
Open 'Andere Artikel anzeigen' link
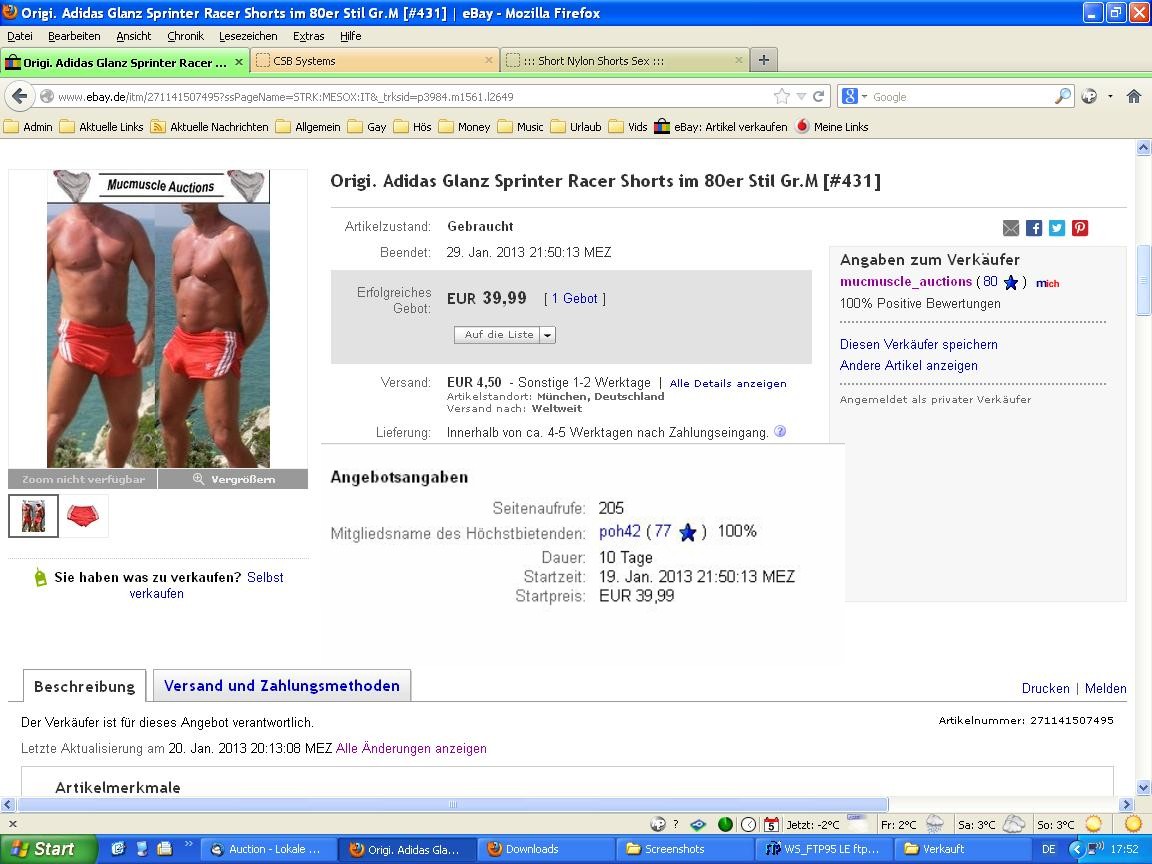pos(908,366)
